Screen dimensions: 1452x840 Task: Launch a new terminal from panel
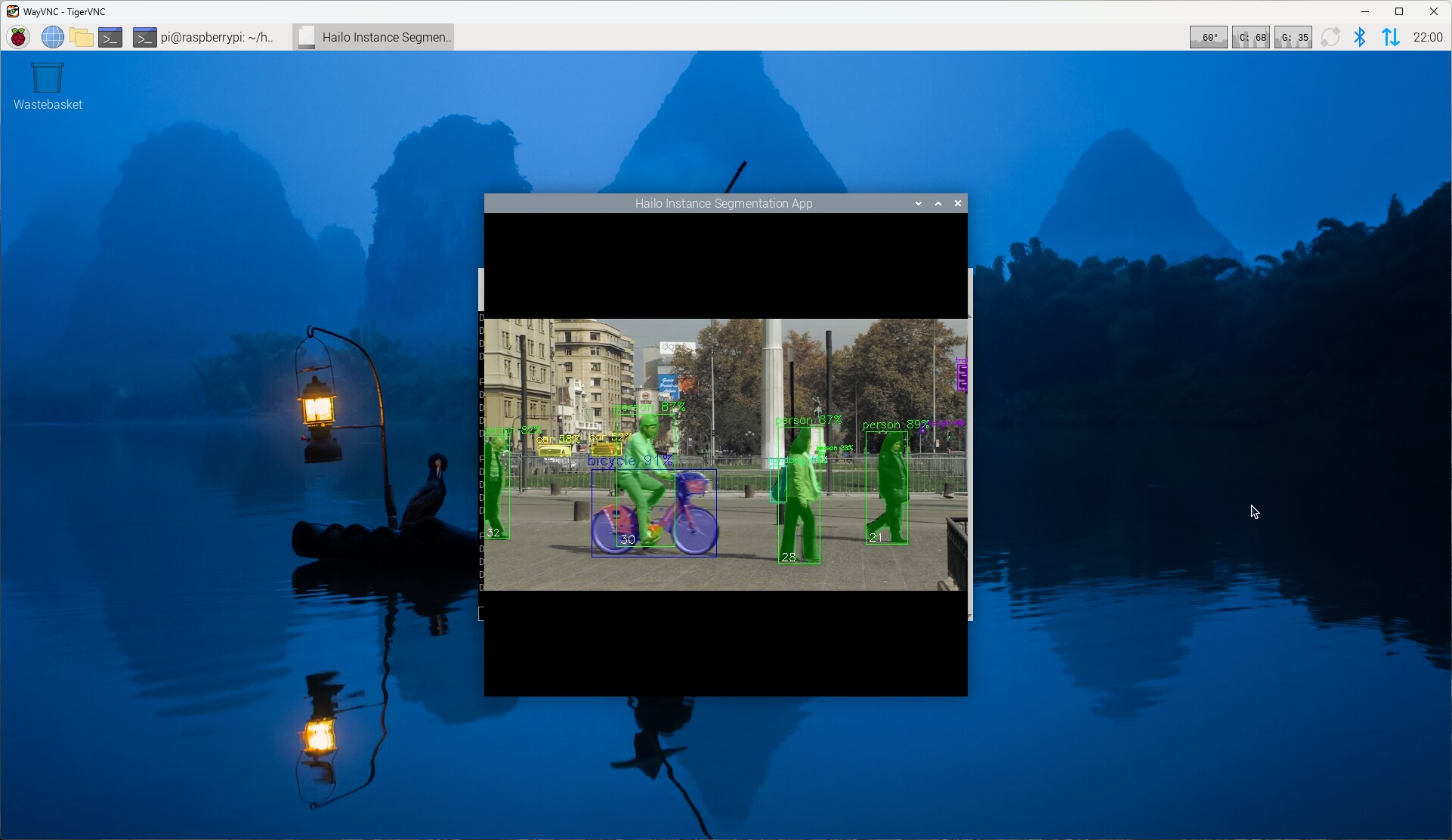(110, 37)
